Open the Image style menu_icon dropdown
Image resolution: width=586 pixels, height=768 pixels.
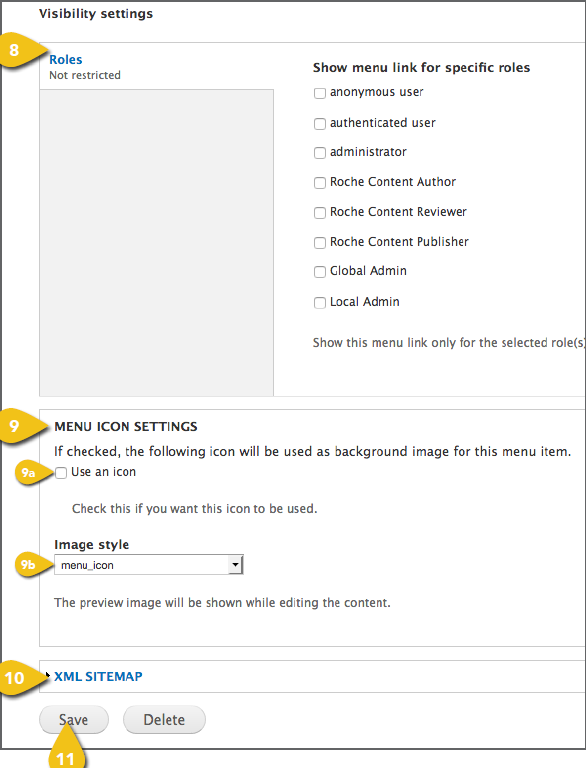tap(148, 565)
